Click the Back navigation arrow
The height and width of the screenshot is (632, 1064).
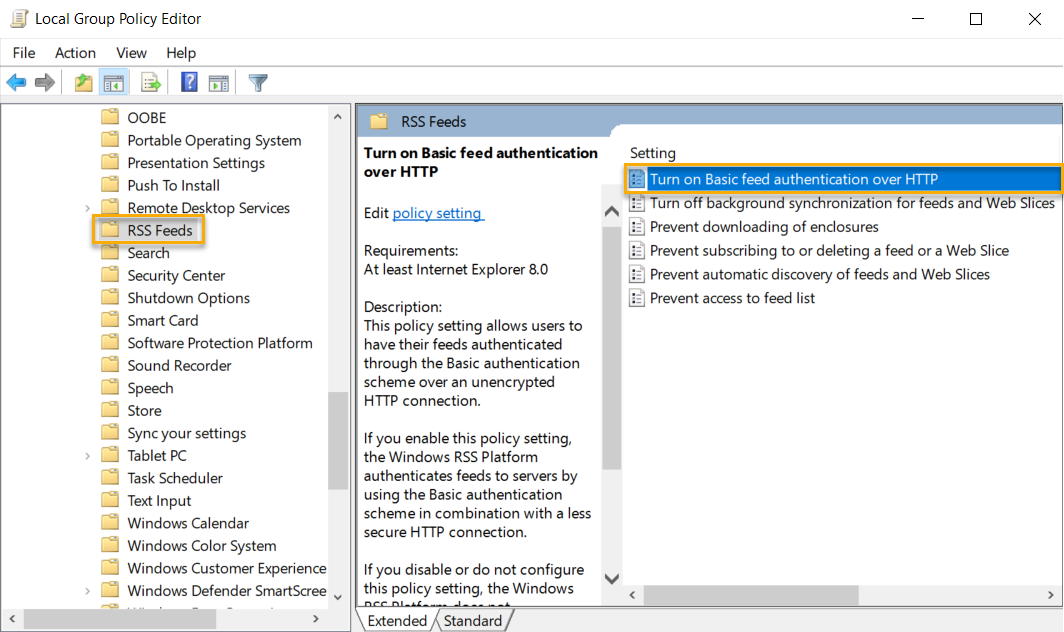tap(16, 82)
